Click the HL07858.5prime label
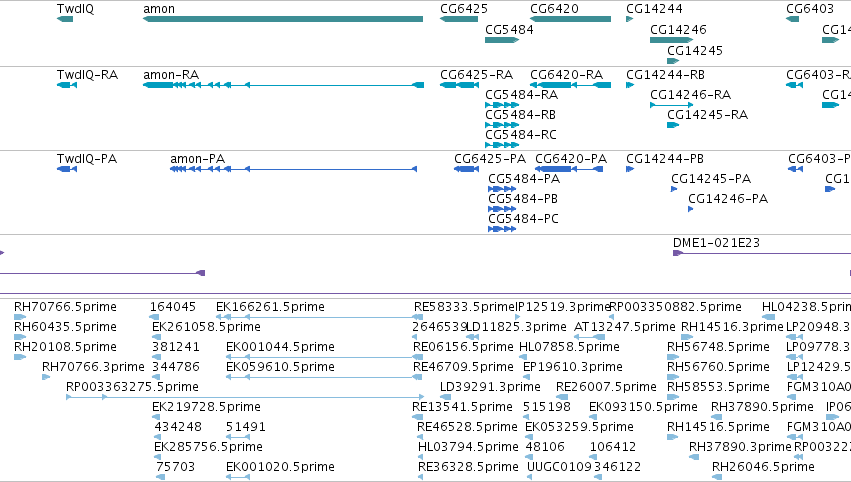 click(x=569, y=347)
